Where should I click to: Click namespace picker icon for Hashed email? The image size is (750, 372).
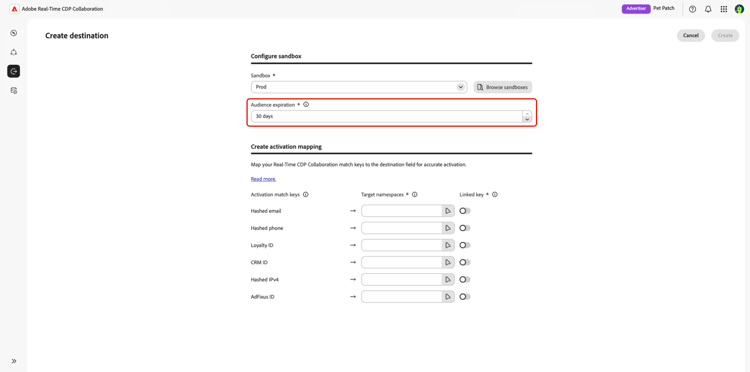448,211
